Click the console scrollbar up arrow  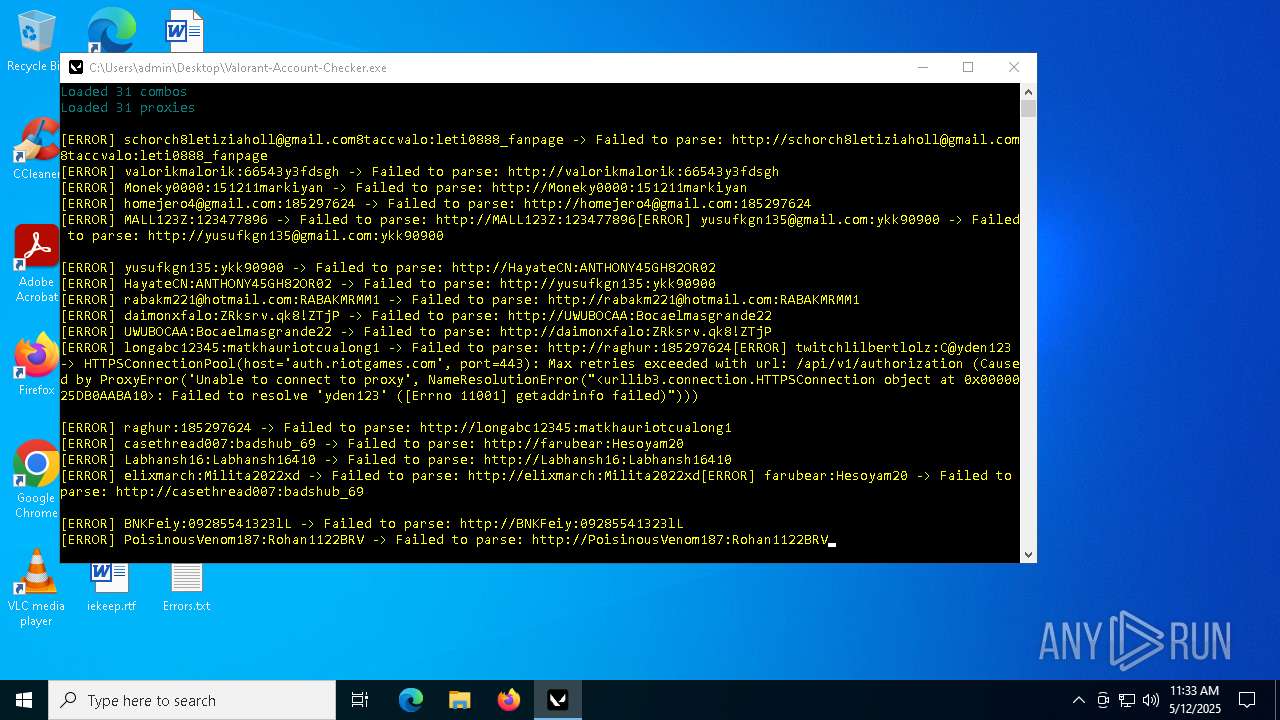[x=1028, y=92]
